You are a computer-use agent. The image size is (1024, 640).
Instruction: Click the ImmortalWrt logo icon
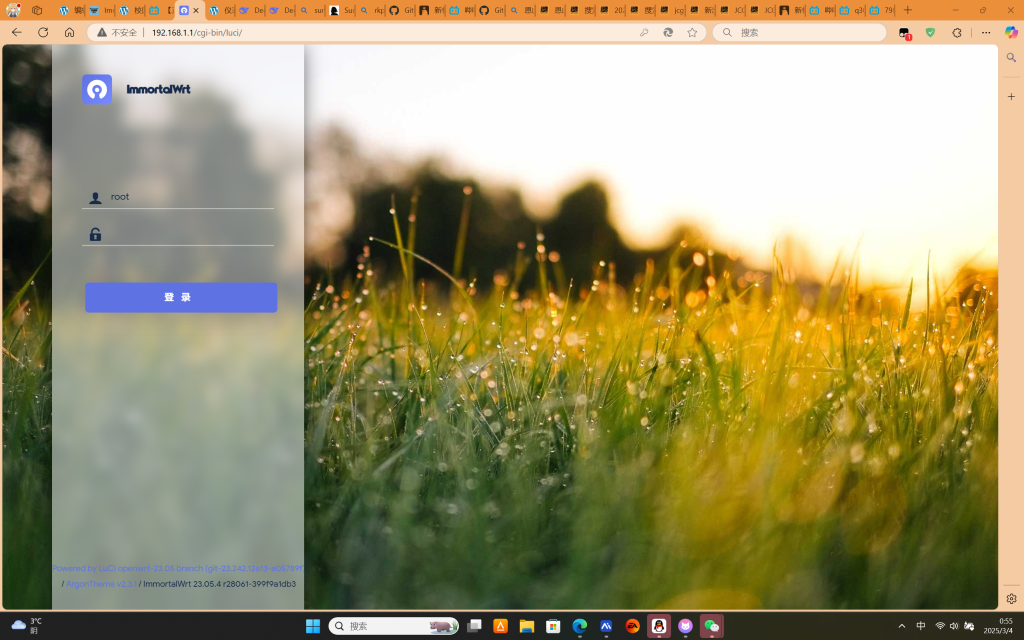97,89
